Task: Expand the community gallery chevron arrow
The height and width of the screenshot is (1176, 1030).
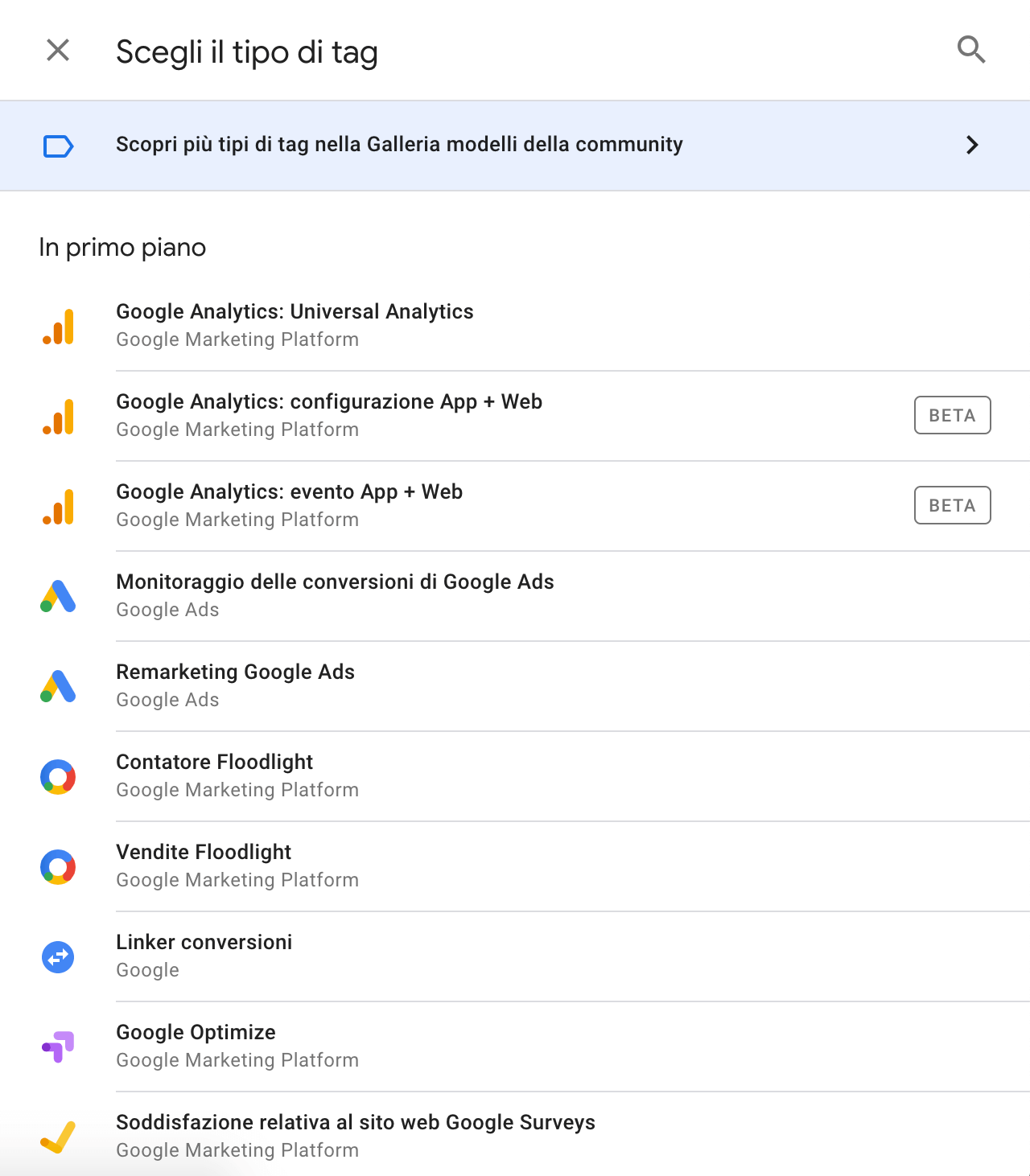Action: coord(972,145)
